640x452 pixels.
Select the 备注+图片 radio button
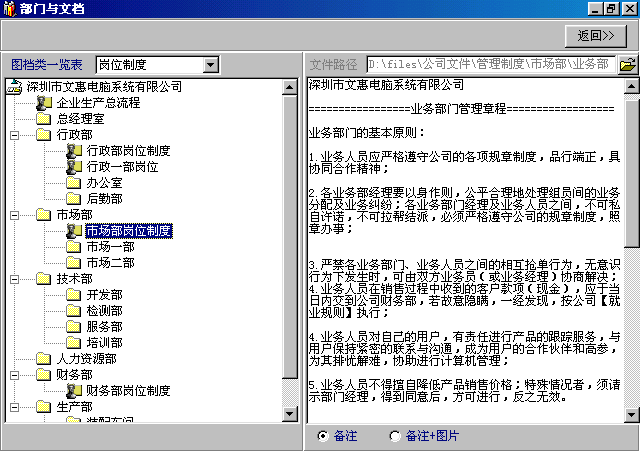click(x=395, y=436)
